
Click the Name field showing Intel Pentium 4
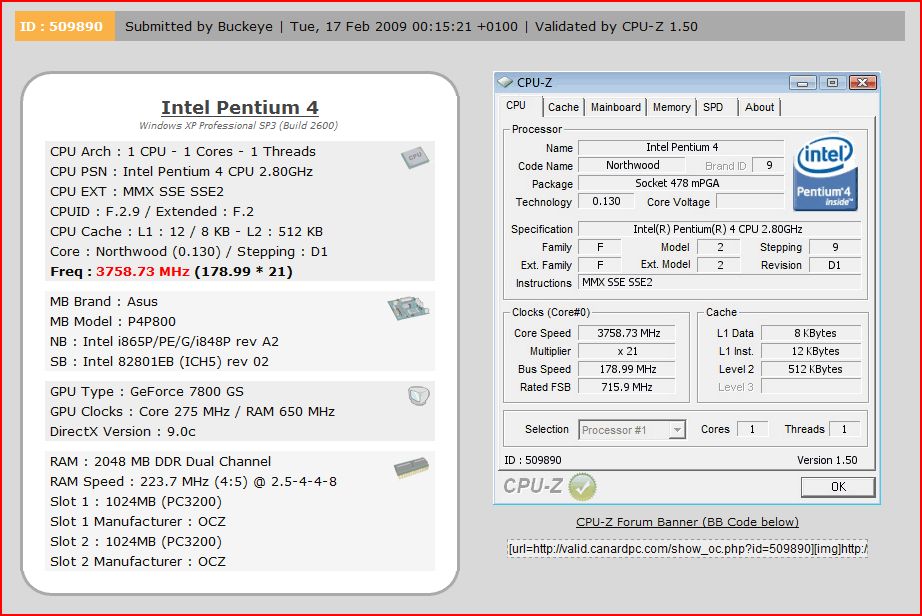tap(681, 148)
